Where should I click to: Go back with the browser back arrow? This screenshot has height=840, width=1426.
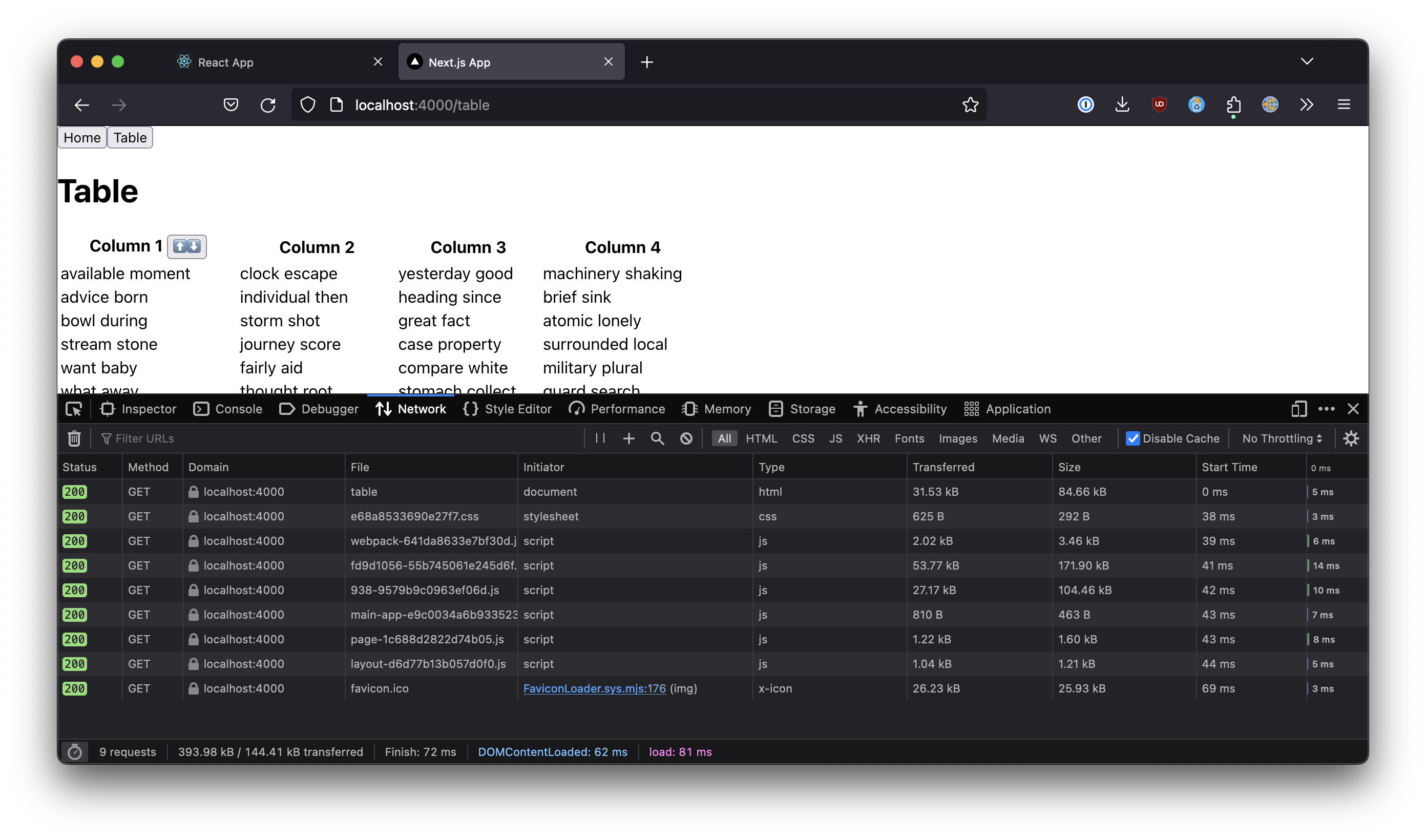coord(81,104)
